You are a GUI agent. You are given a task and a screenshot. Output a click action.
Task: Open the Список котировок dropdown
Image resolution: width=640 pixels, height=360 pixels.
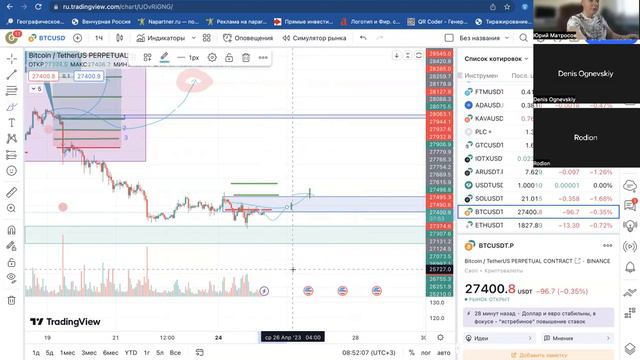coord(496,59)
